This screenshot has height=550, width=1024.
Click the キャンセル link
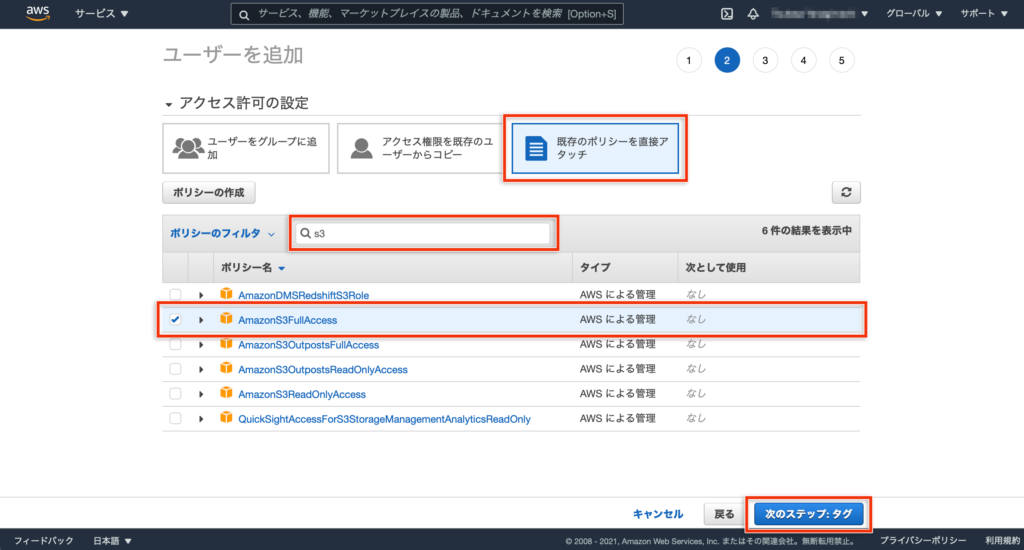tap(658, 514)
